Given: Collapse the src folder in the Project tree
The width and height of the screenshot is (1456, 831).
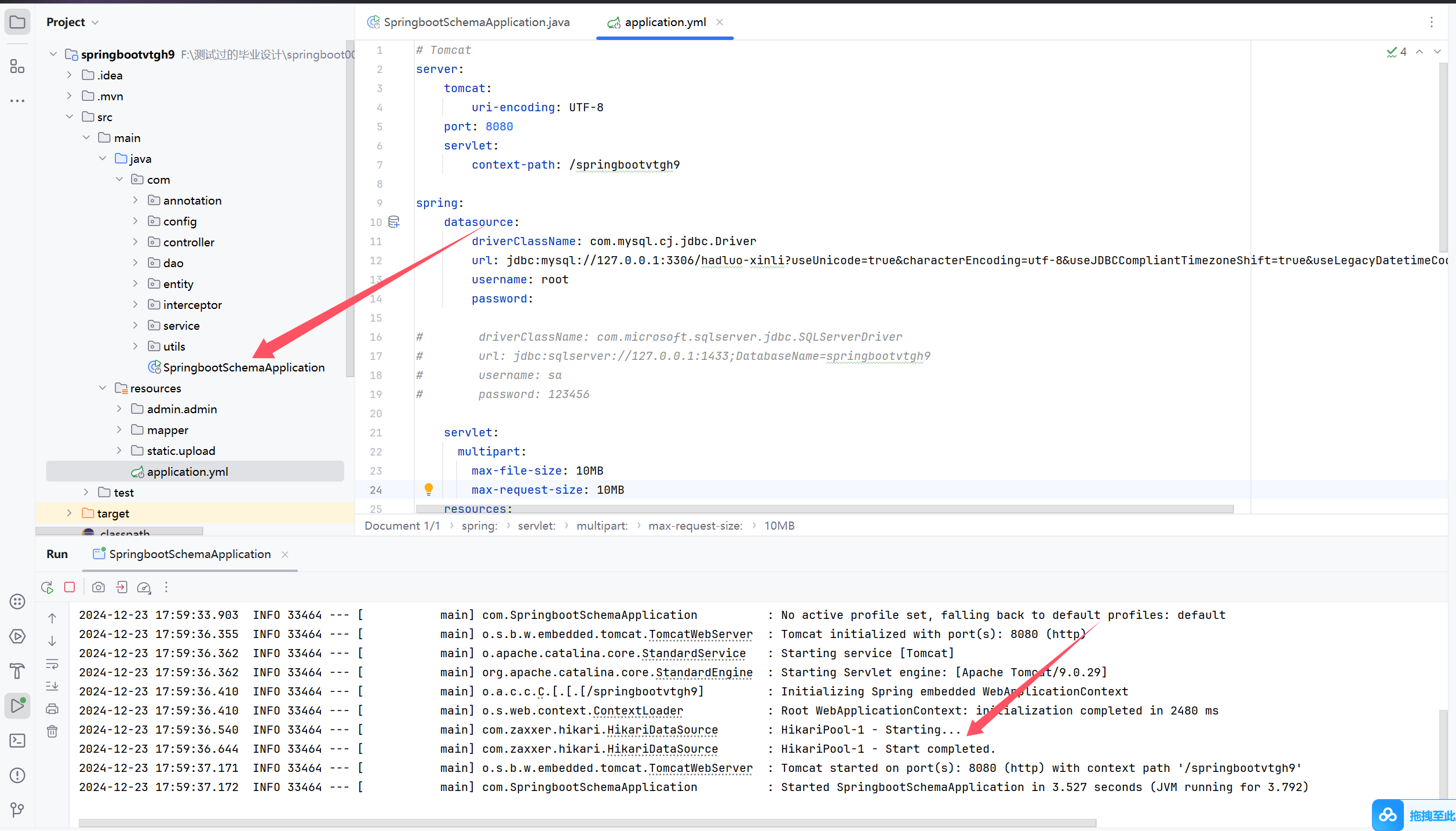Looking at the screenshot, I should pyautogui.click(x=70, y=116).
